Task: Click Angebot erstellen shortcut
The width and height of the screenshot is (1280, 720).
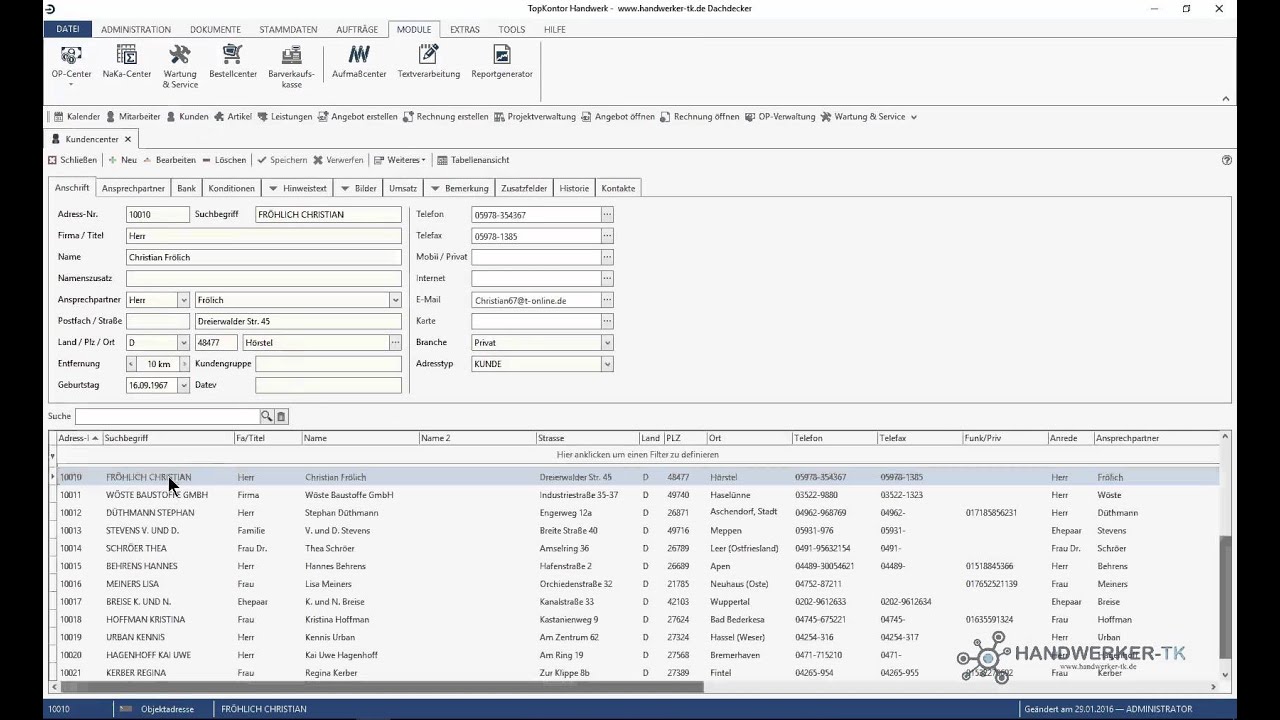Action: click(x=358, y=117)
